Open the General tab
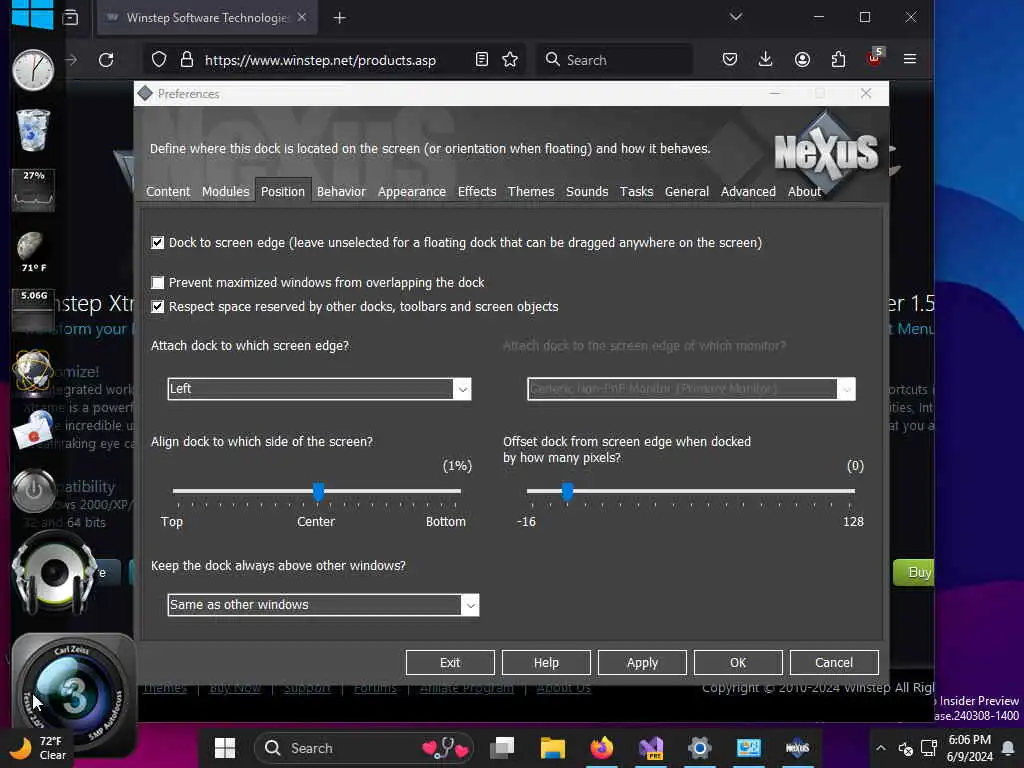 [686, 191]
